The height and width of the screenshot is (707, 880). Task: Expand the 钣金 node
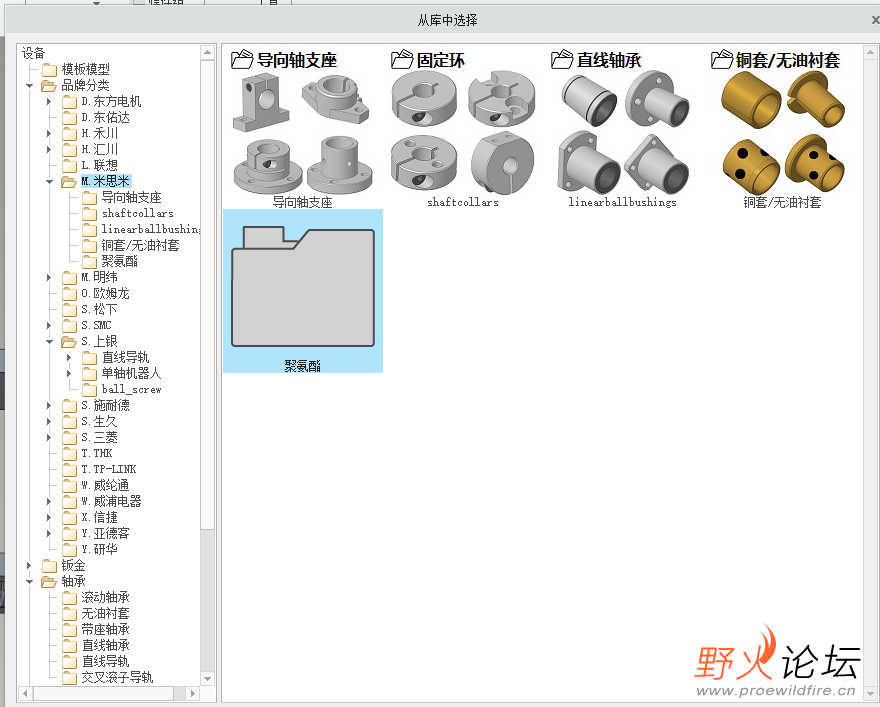tap(29, 566)
